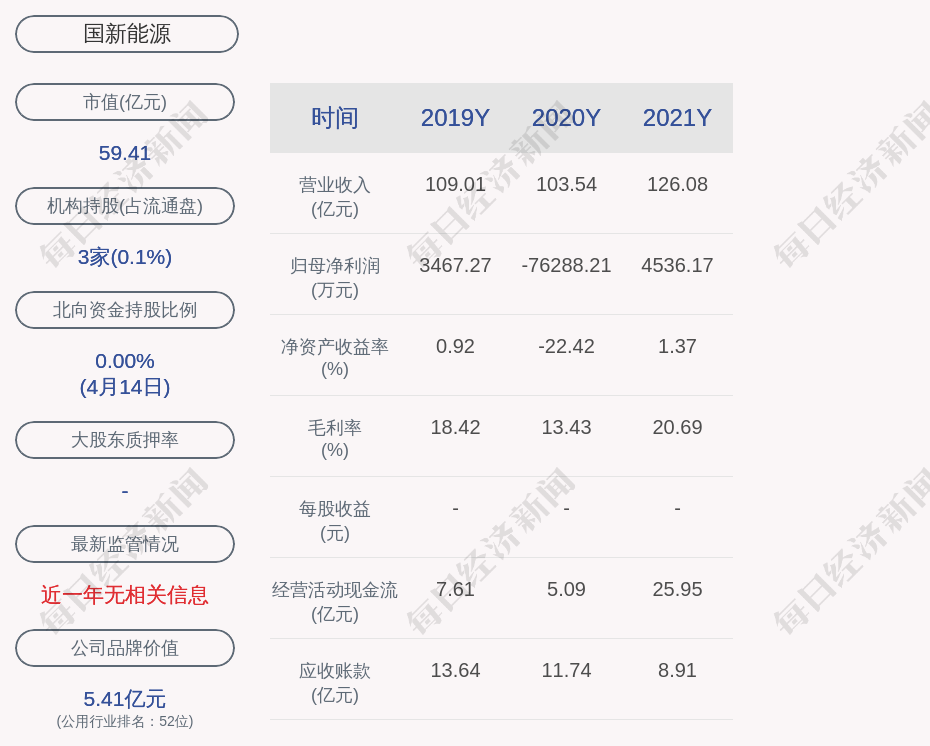Screen dimensions: 930x746
Task: Click the 2021Y cash flow value 25.95
Action: [677, 589]
